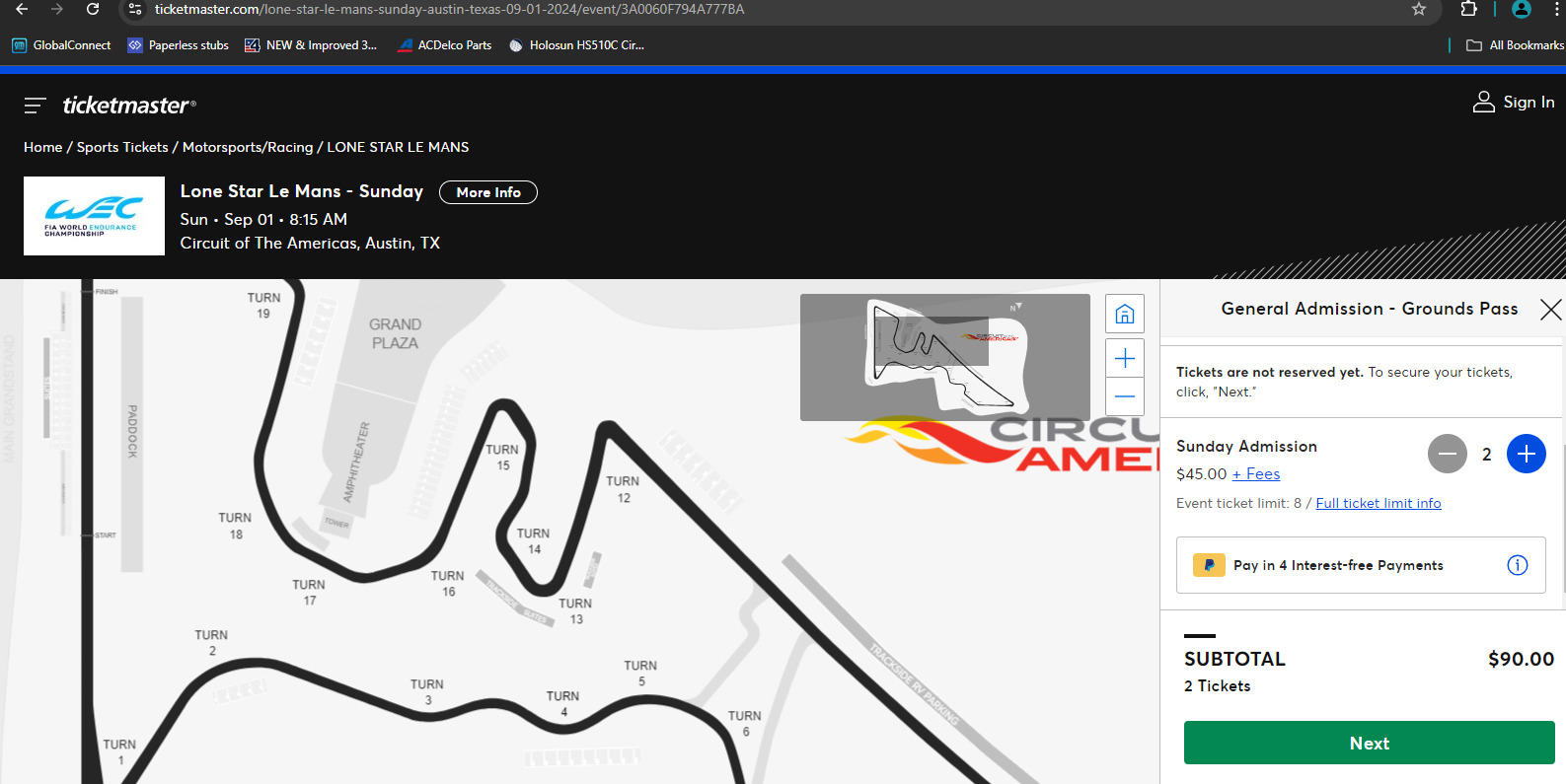Image resolution: width=1566 pixels, height=784 pixels.
Task: Open the LONE STAR LE MANS breadcrumb
Action: (x=398, y=147)
